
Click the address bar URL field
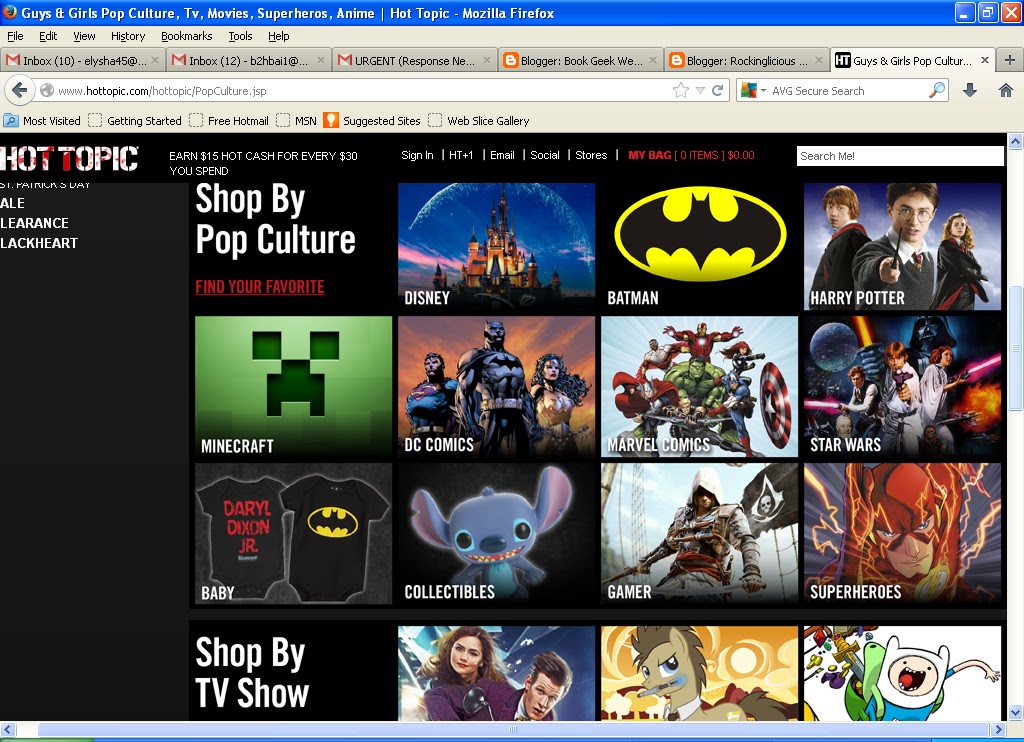coord(362,91)
